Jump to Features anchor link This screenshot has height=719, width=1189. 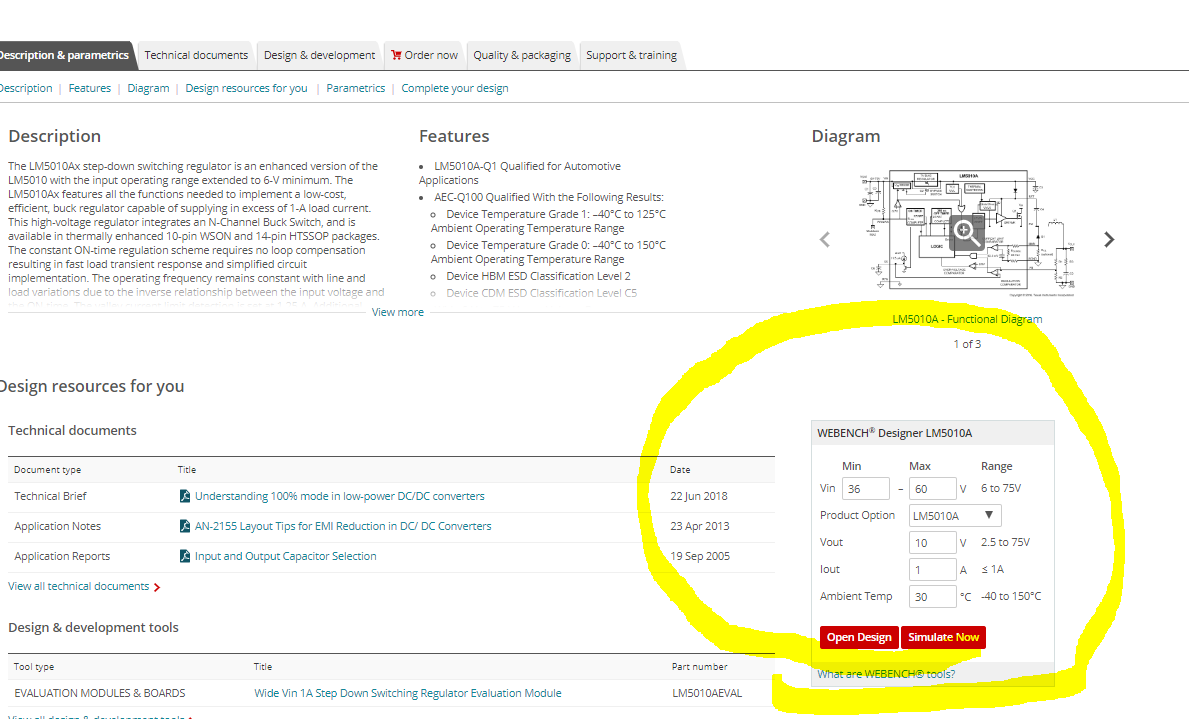point(89,88)
